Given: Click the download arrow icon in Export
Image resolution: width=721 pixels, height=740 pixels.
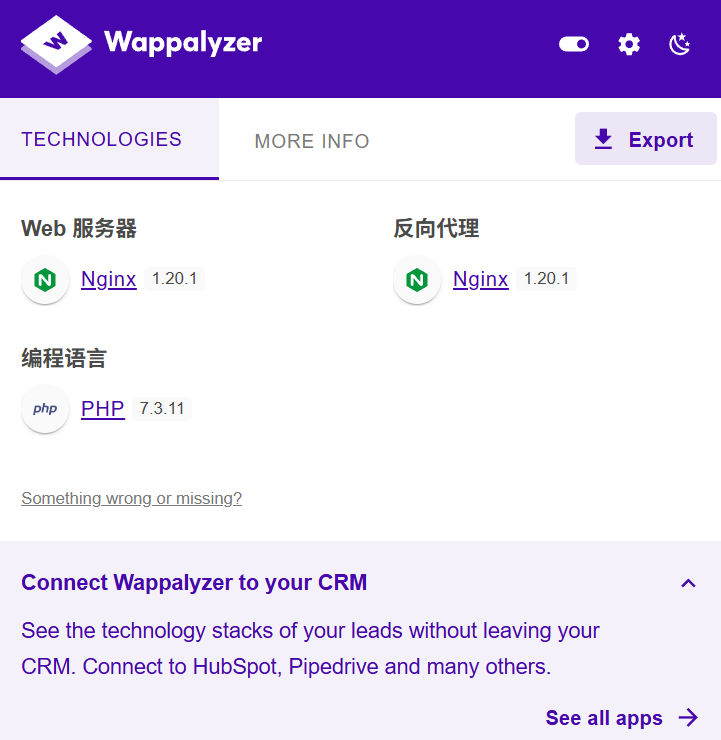Looking at the screenshot, I should pyautogui.click(x=603, y=139).
